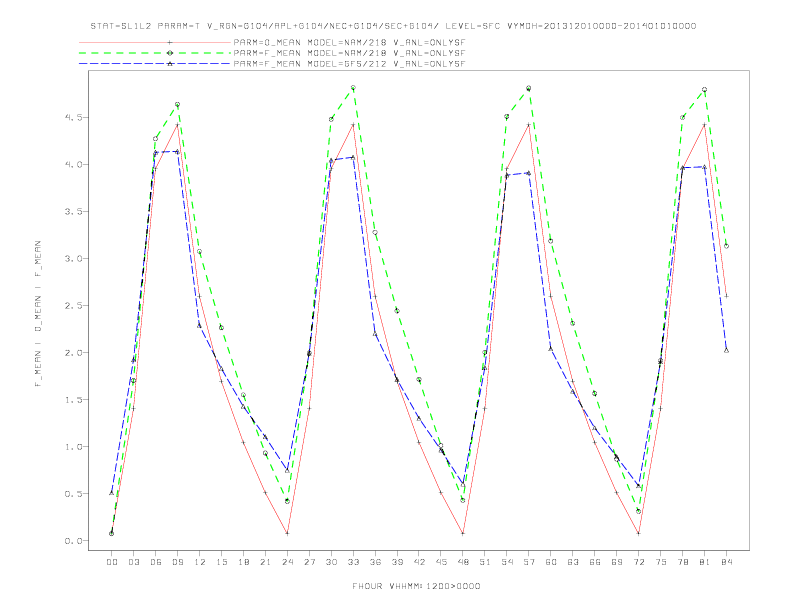This screenshot has height=612, width=792.
Task: Click x-axis tick label 84
Action: click(x=727, y=562)
